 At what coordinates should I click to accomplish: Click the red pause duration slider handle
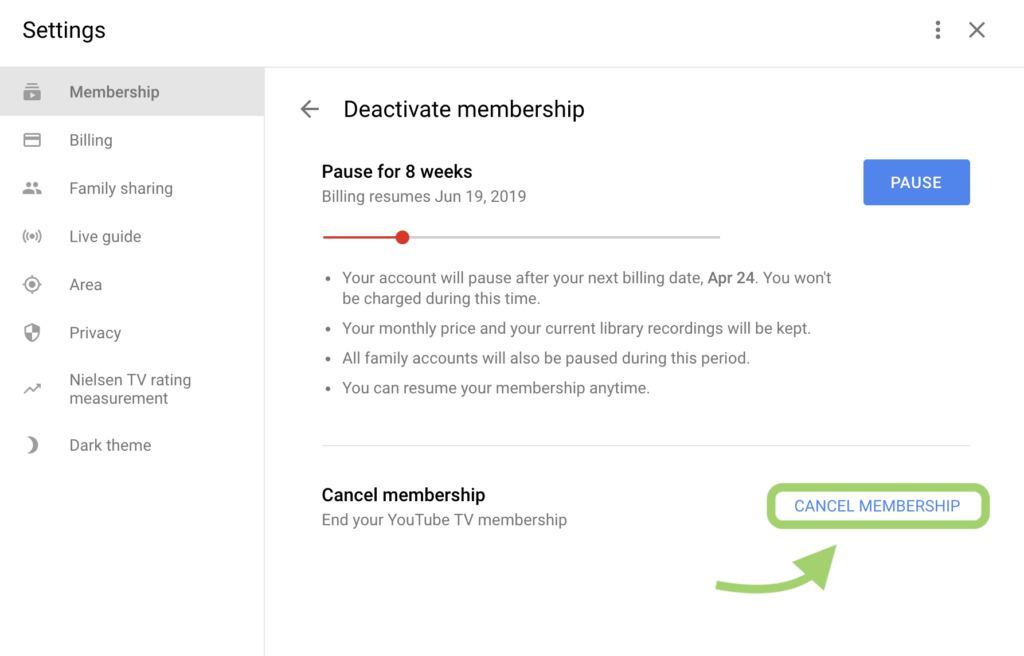tap(402, 237)
